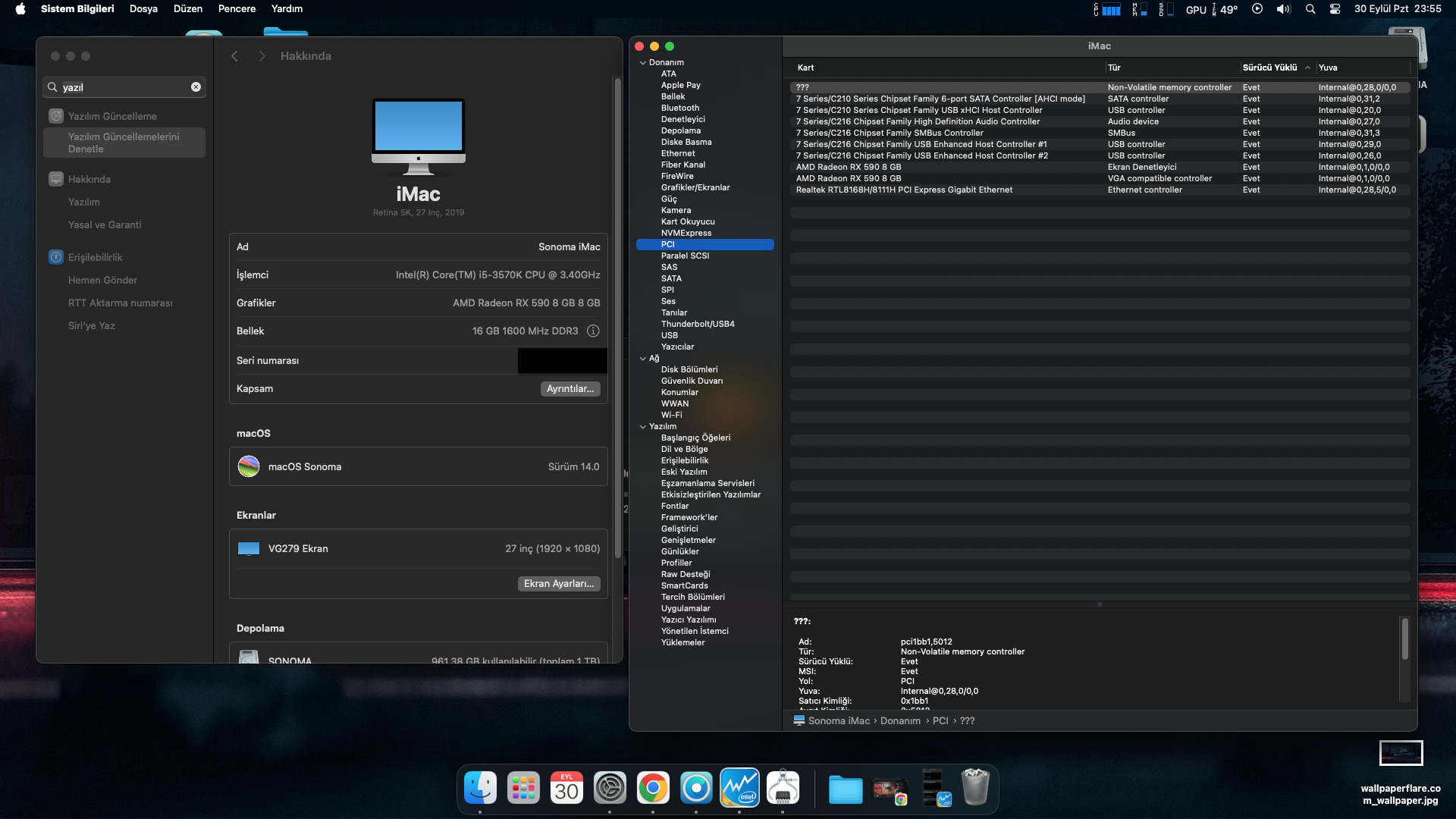
Task: Click the detail pane scrollbar
Action: coord(1404,639)
